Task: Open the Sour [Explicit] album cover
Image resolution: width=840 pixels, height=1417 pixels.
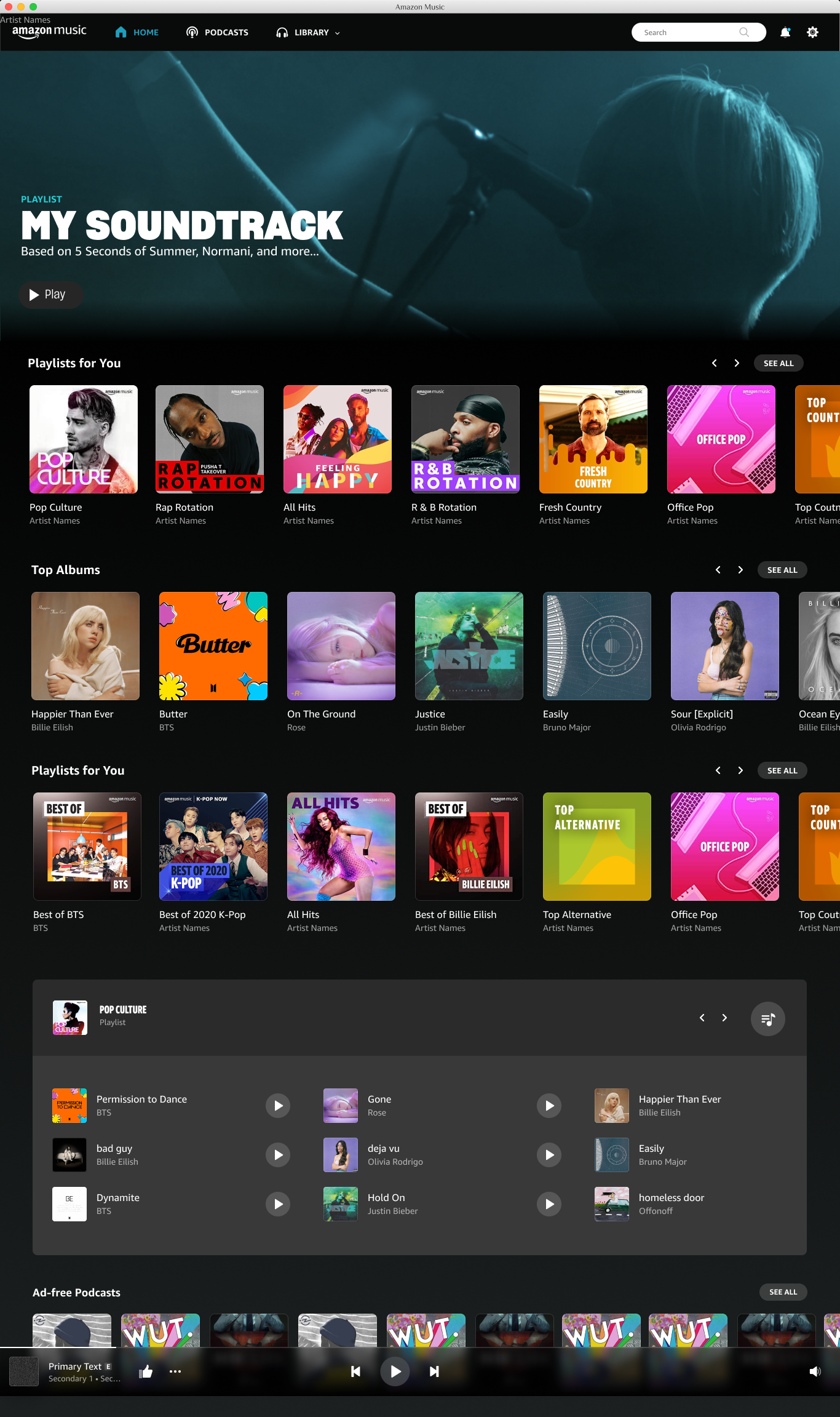Action: click(725, 646)
